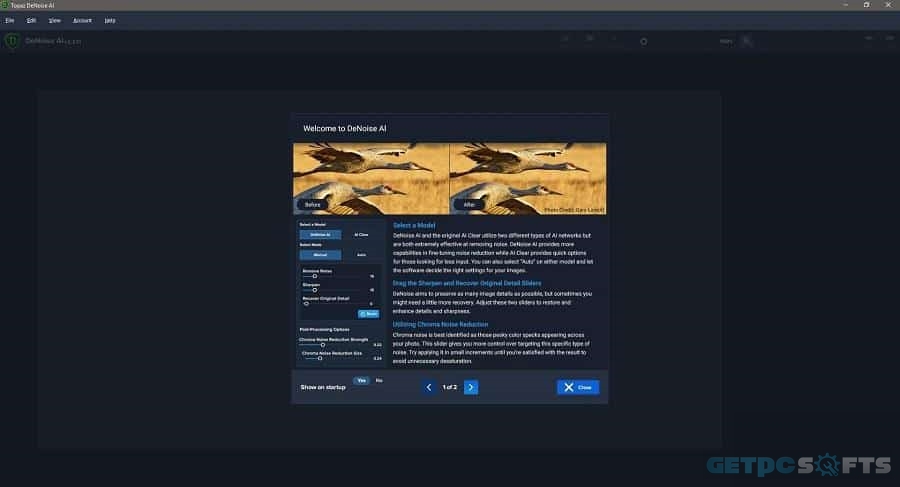Restore down the Topaz DeNoise AI window
Image resolution: width=900 pixels, height=487 pixels.
pos(866,5)
